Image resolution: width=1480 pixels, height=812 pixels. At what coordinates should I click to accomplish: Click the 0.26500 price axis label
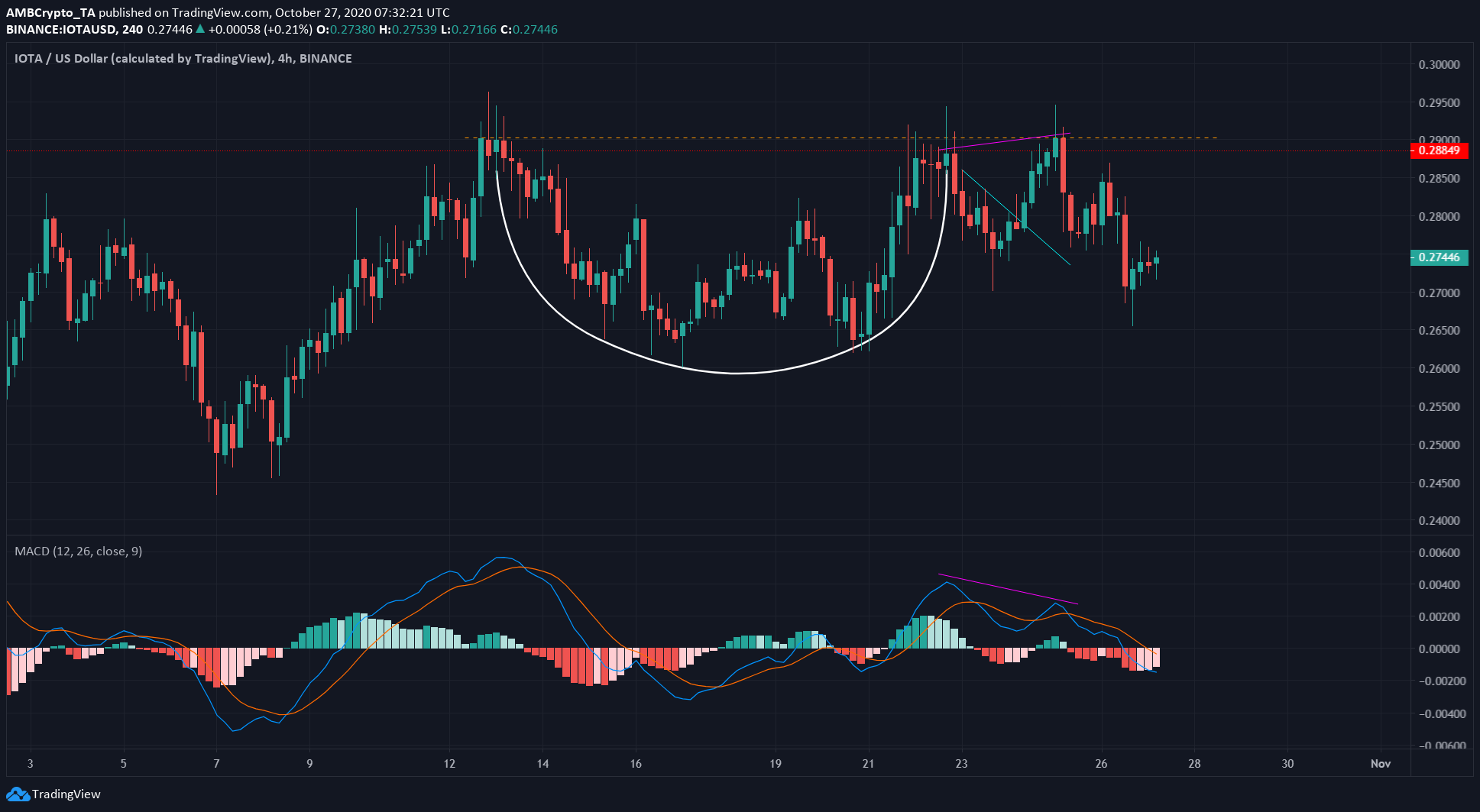(1440, 331)
